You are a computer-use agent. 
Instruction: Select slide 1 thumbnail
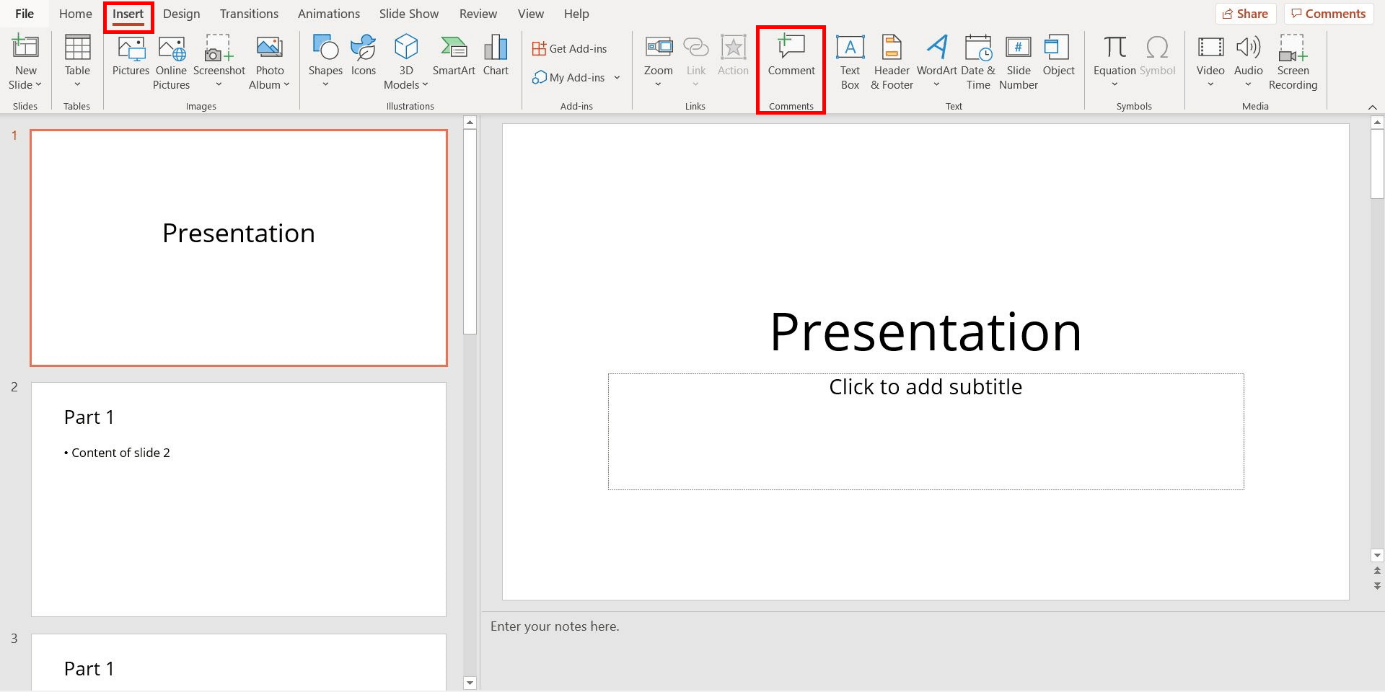[x=239, y=248]
